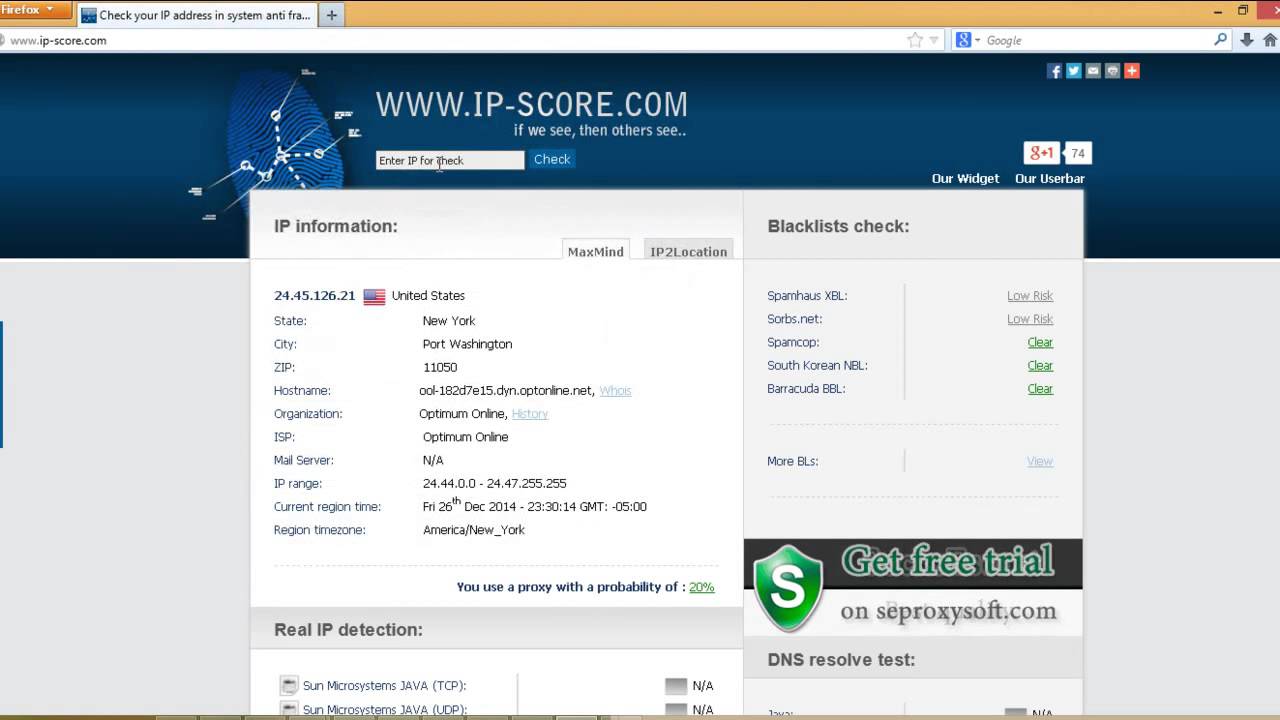Click the America/New_York timezone value
The width and height of the screenshot is (1280, 720).
474,530
